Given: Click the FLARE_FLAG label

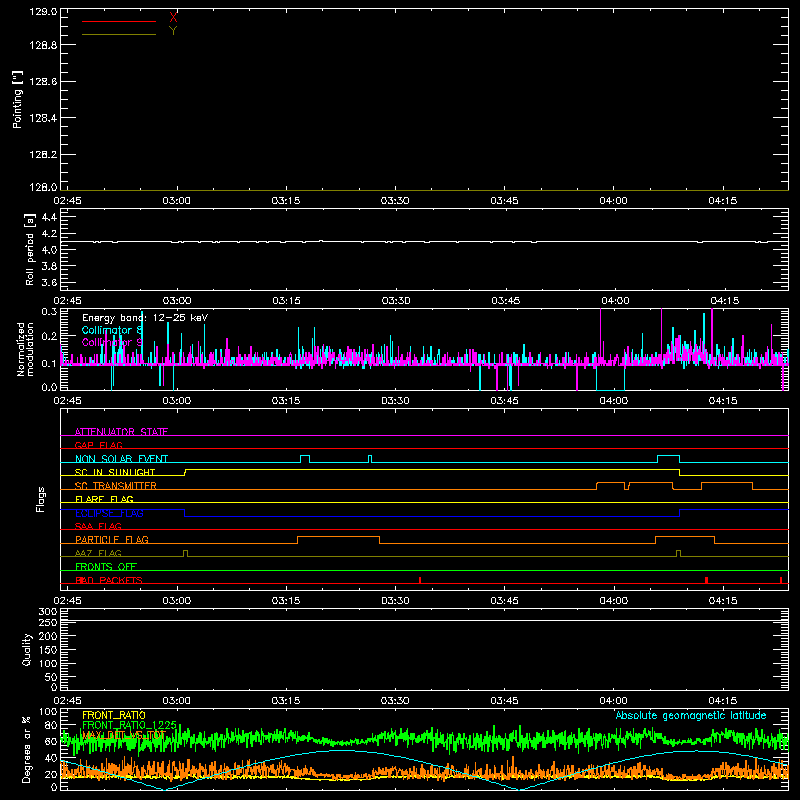Looking at the screenshot, I should point(104,499).
